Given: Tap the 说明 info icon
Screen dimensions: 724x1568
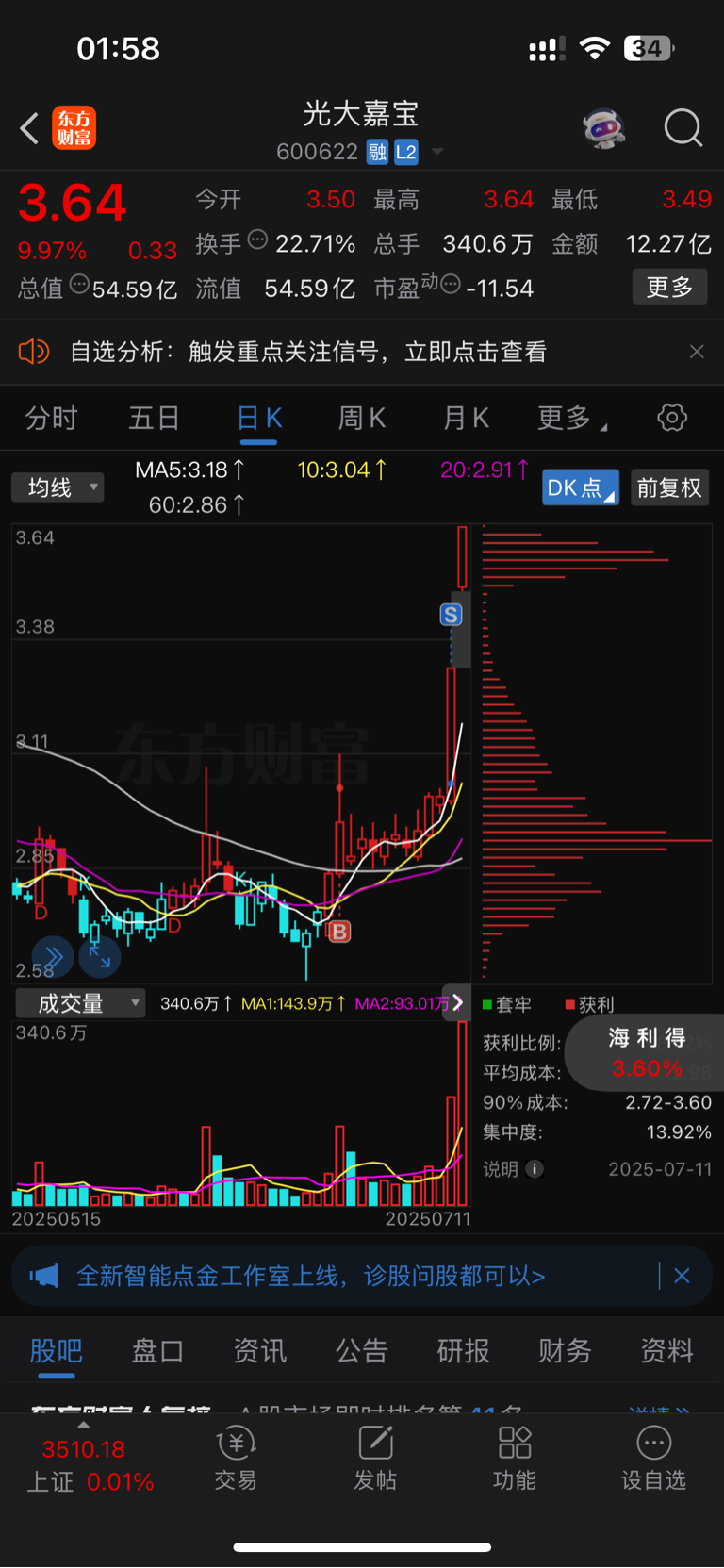Looking at the screenshot, I should (535, 1169).
